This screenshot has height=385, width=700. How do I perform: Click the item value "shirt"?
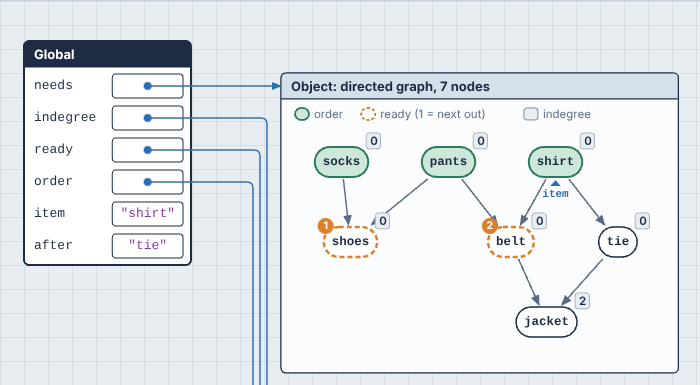[x=148, y=214]
